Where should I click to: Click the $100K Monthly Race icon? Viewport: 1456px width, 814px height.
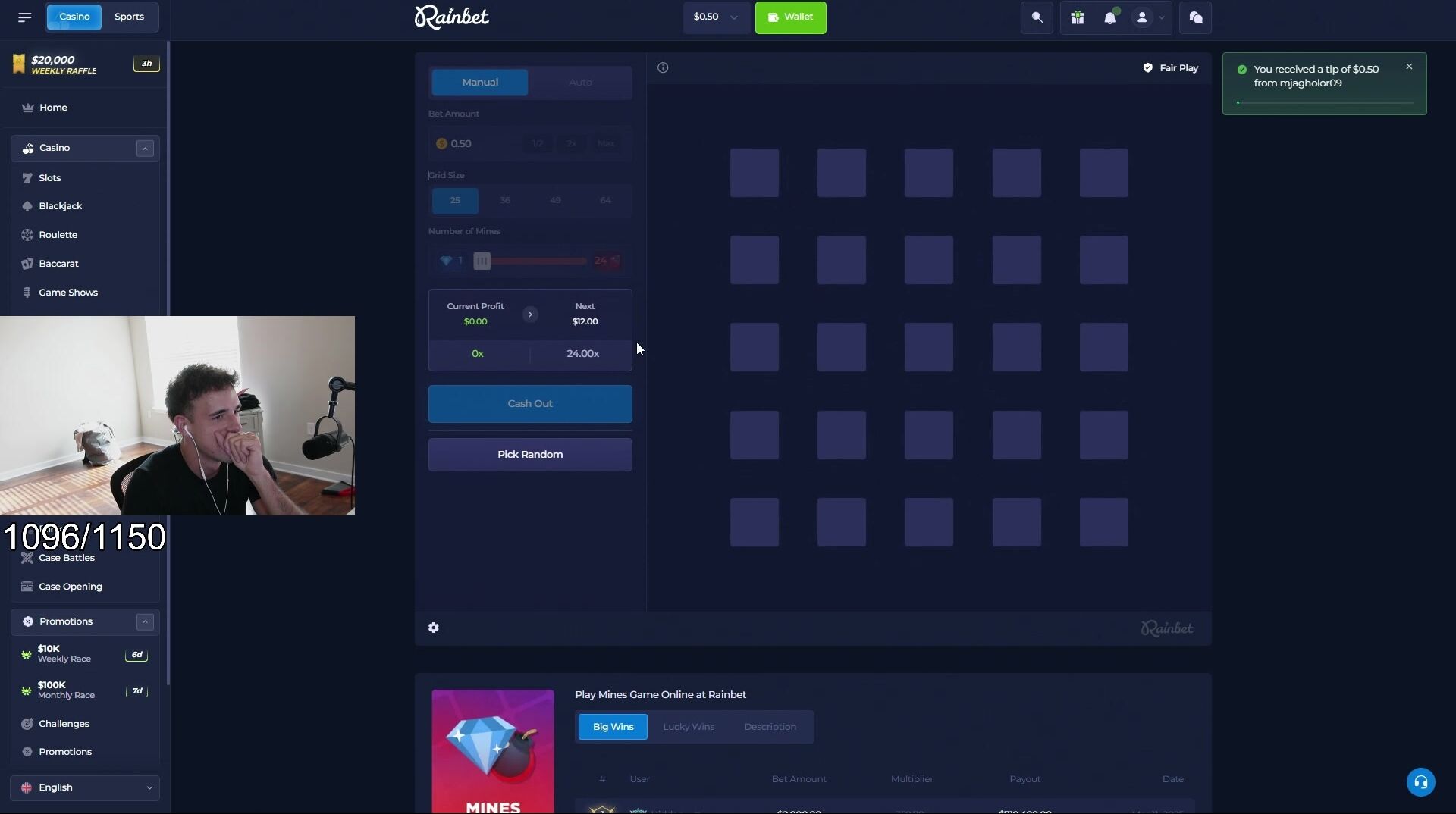tap(27, 690)
